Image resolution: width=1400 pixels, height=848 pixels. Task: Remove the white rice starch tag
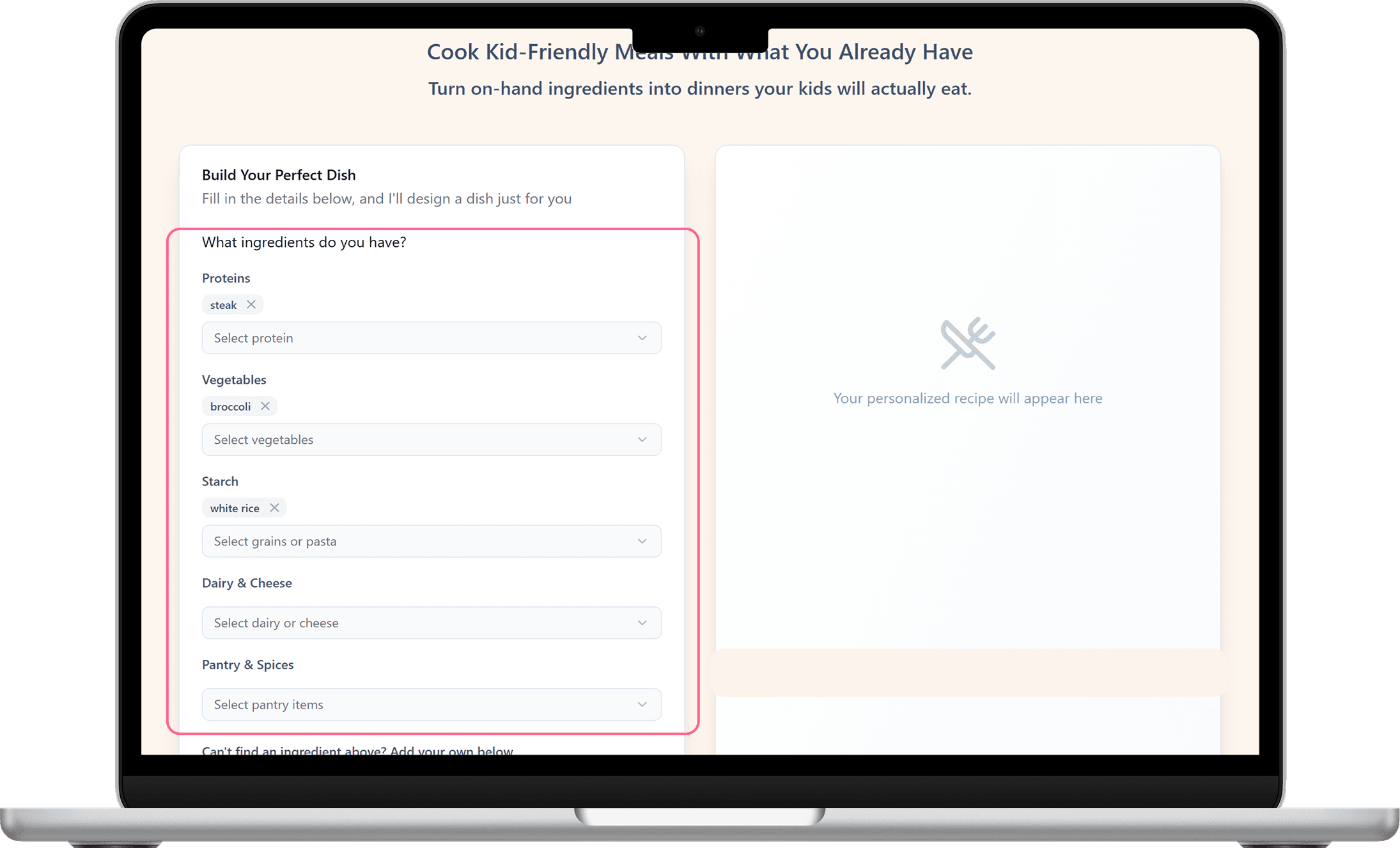[274, 508]
